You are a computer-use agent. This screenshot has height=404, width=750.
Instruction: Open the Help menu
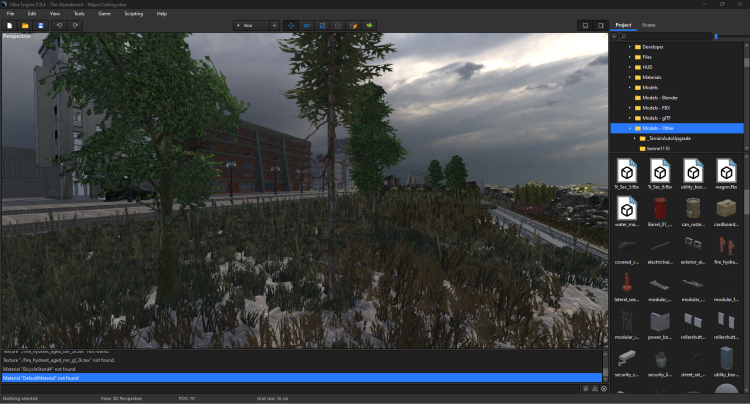(x=162, y=13)
